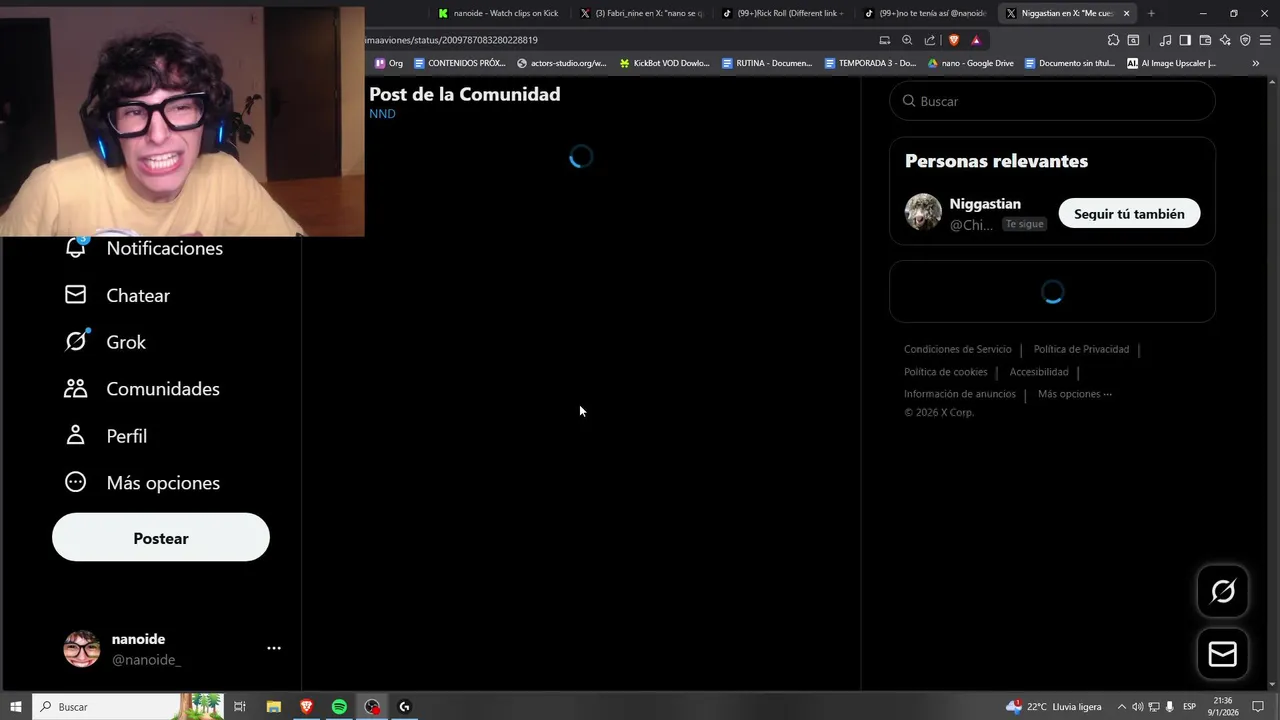Open the Niggastian profile name link
Screen dimensions: 1280x720
pos(985,204)
